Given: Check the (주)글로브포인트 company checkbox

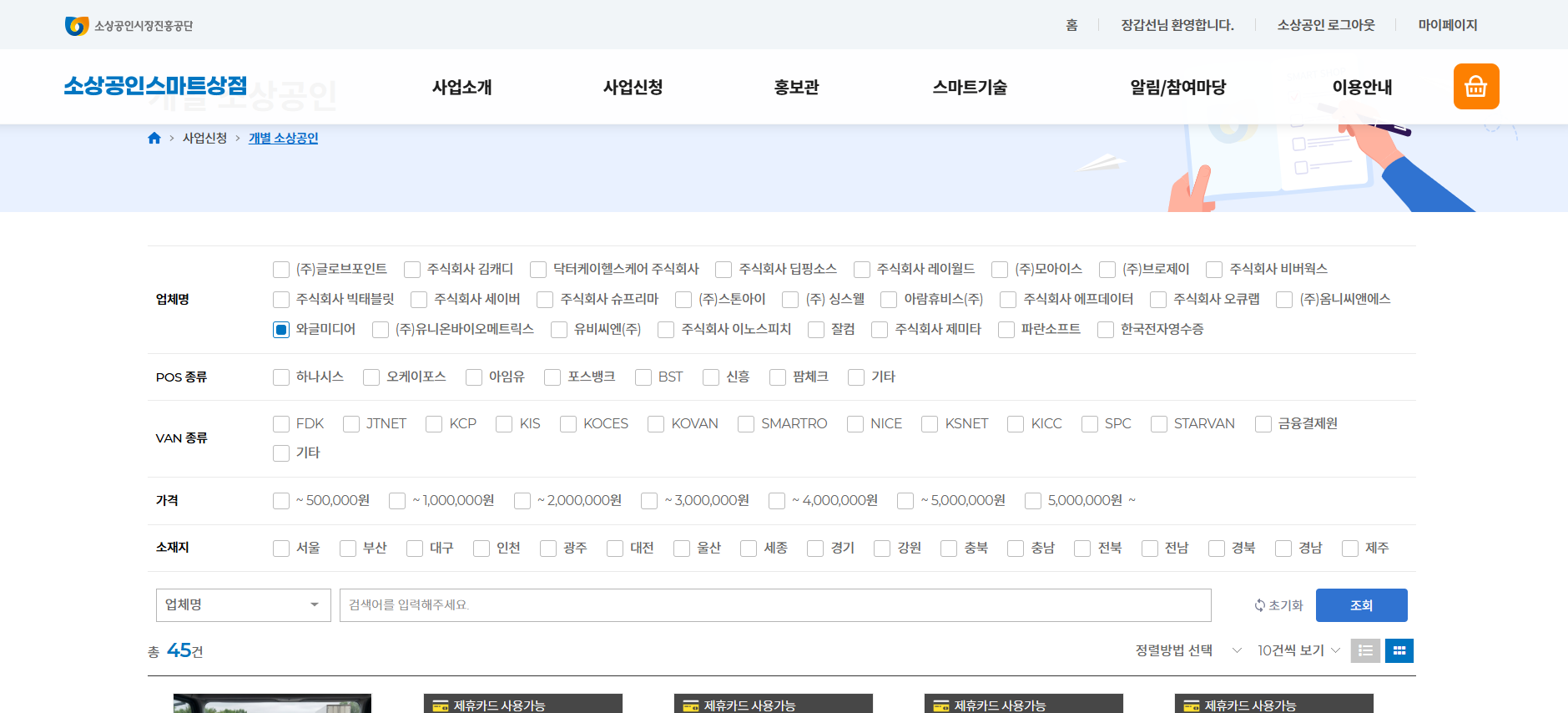Looking at the screenshot, I should [281, 270].
